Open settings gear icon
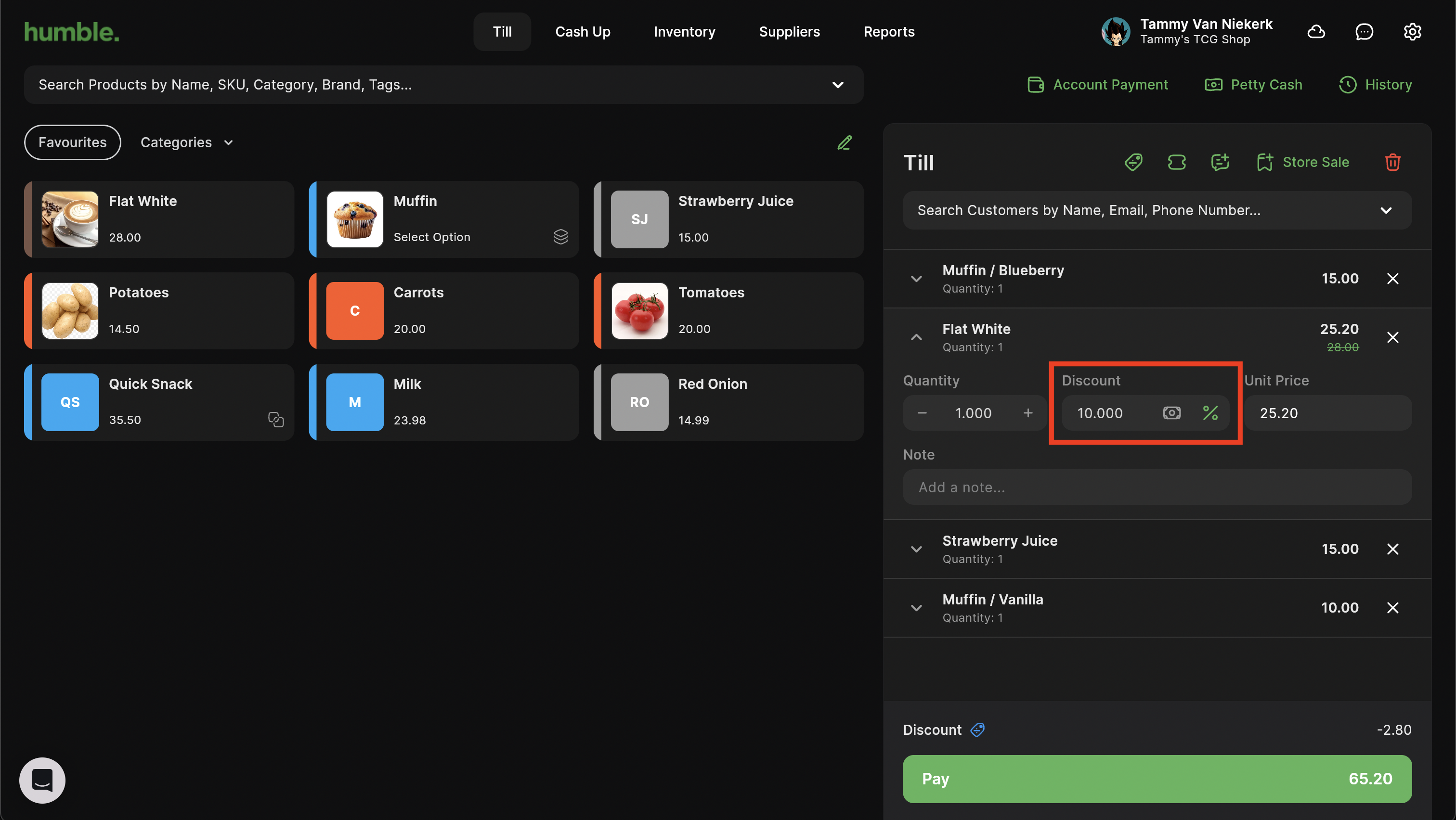The image size is (1456, 820). 1412,32
